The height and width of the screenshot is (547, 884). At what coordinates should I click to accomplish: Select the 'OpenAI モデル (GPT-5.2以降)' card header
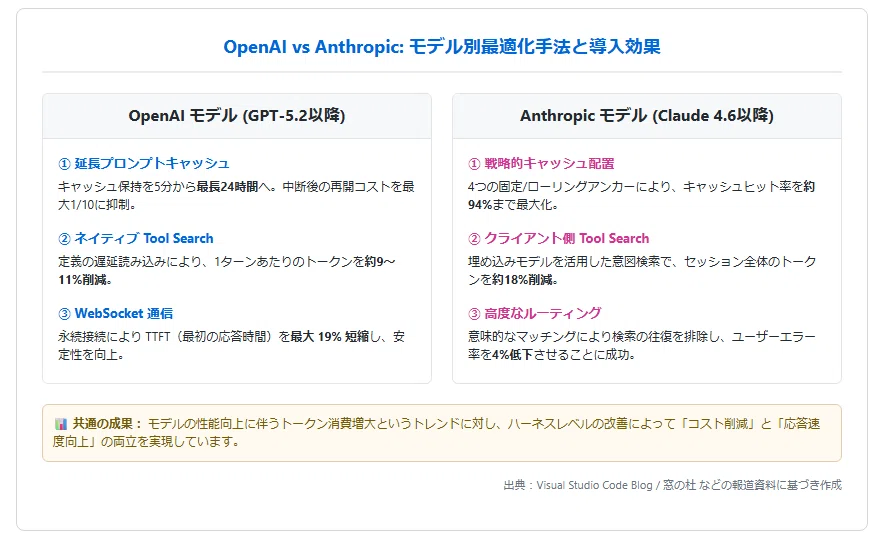pyautogui.click(x=237, y=116)
